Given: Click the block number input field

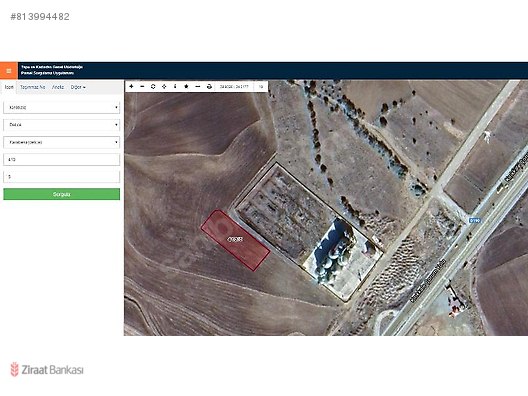Looking at the screenshot, I should (61, 159).
